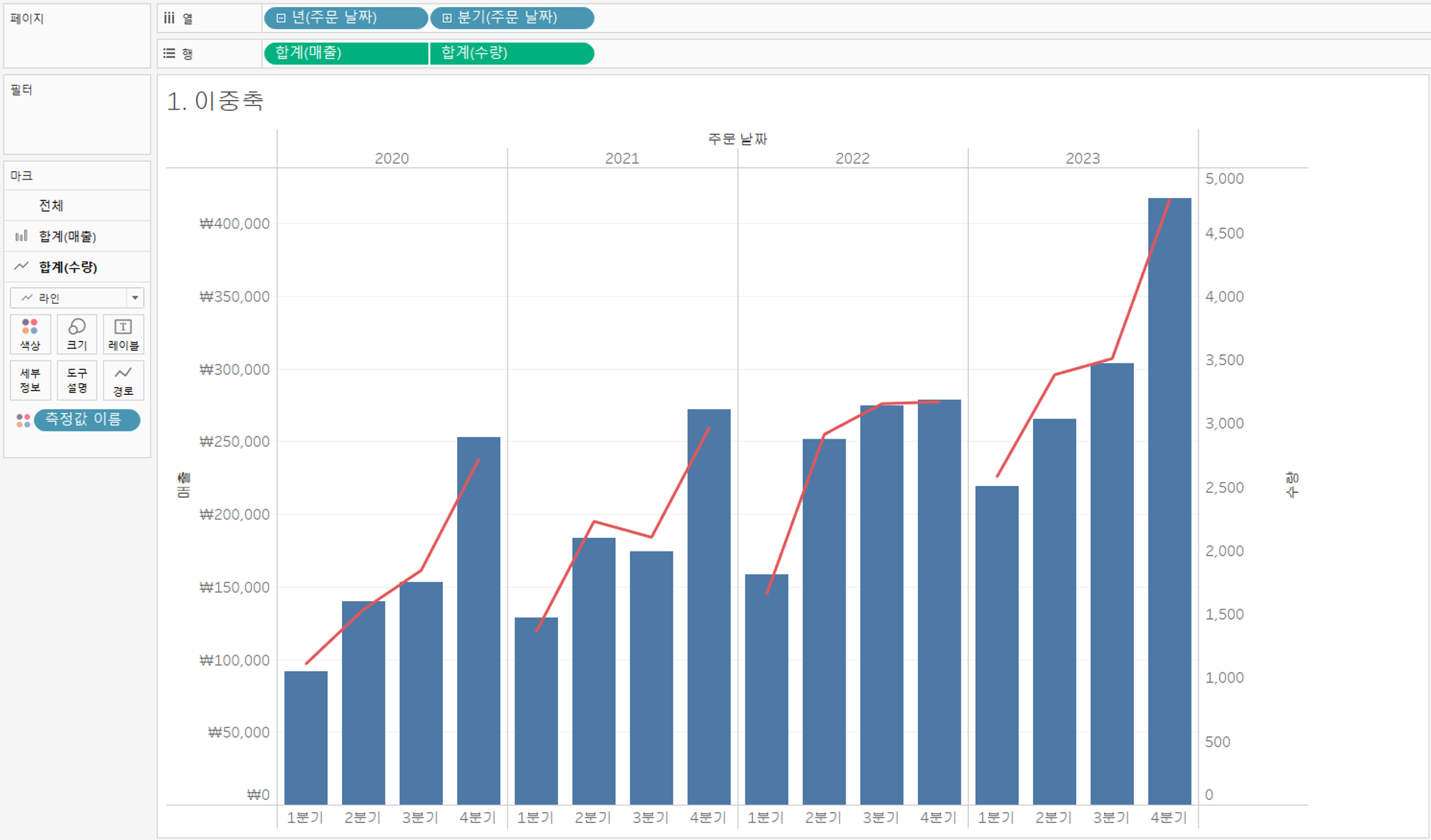Click the ₩250,000 left axis label

click(235, 441)
